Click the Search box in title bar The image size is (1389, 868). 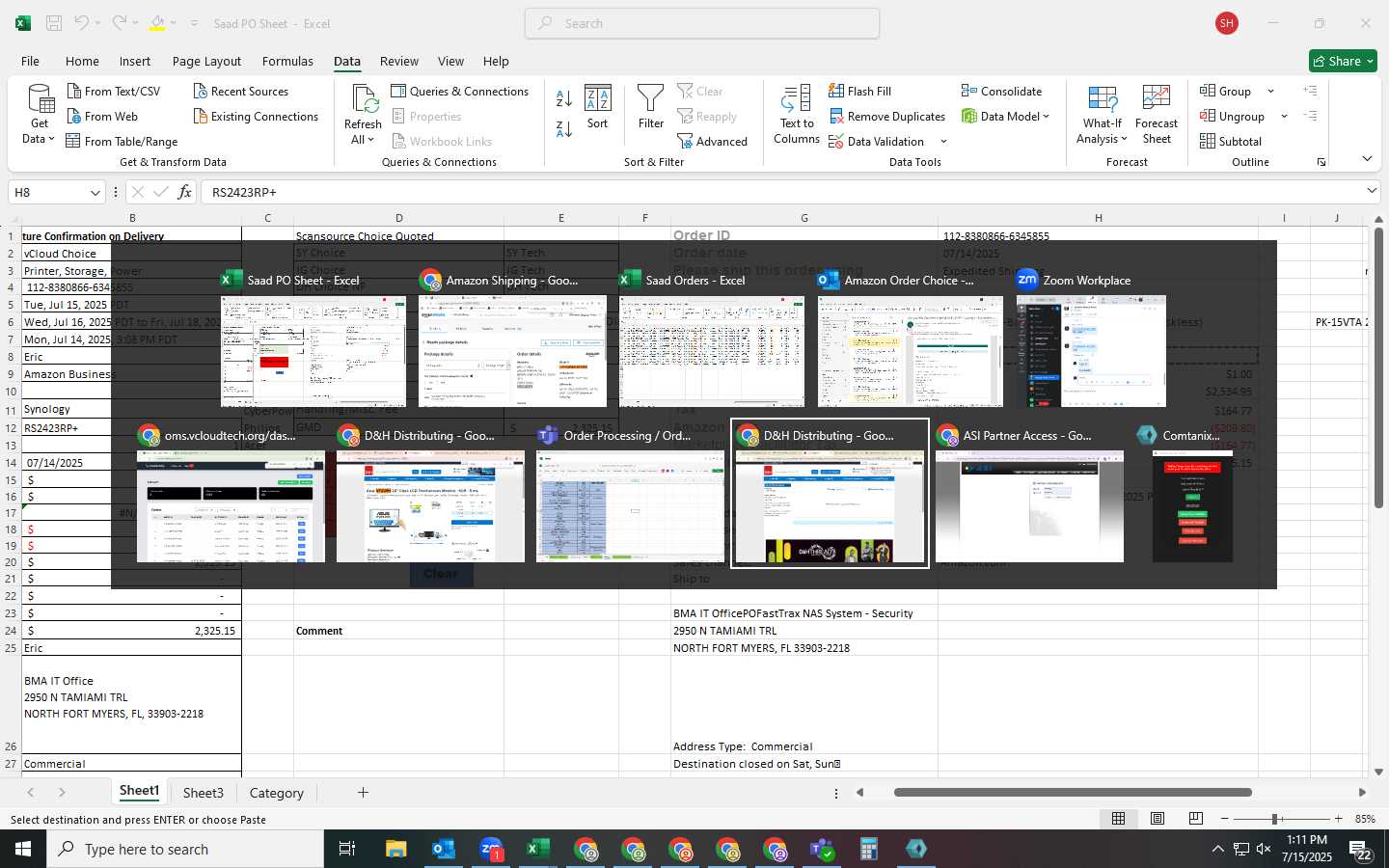click(702, 23)
